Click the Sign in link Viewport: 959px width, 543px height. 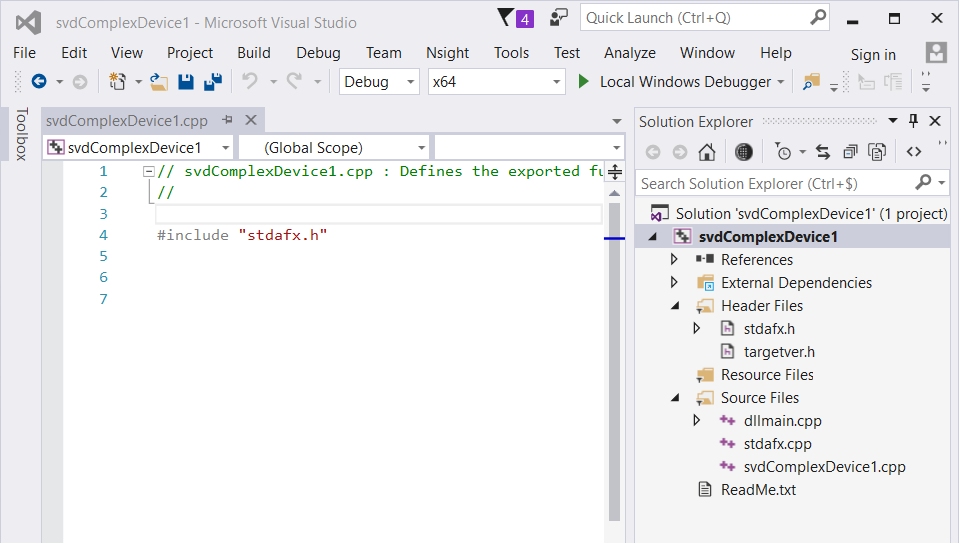pyautogui.click(x=873, y=55)
